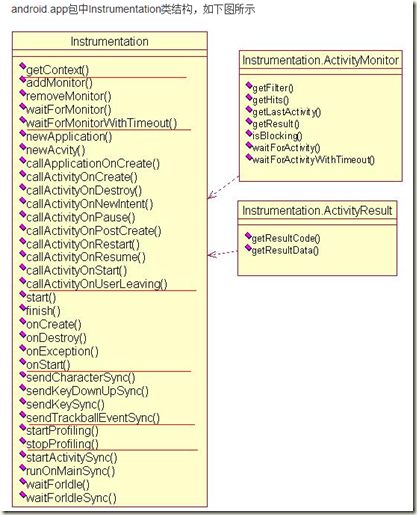Select the Instrumentation.ActivityMonitor class header
The width and height of the screenshot is (417, 515).
click(320, 60)
